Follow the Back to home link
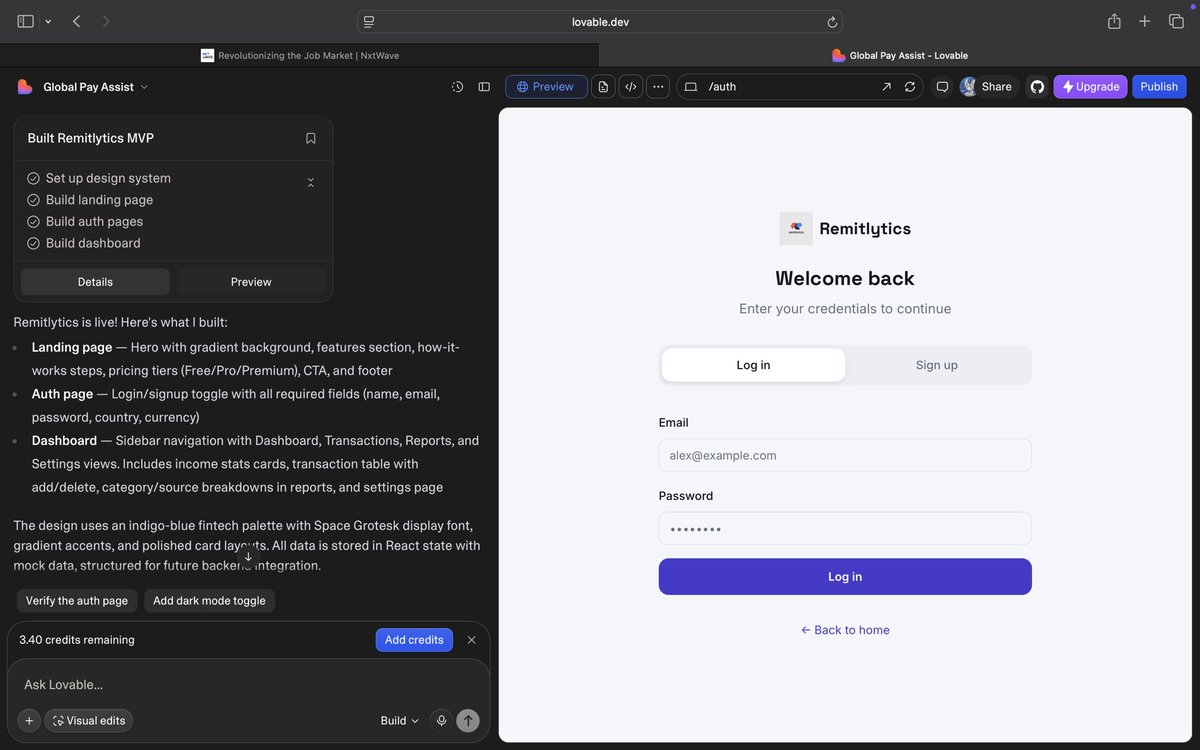Viewport: 1200px width, 750px height. pyautogui.click(x=845, y=630)
